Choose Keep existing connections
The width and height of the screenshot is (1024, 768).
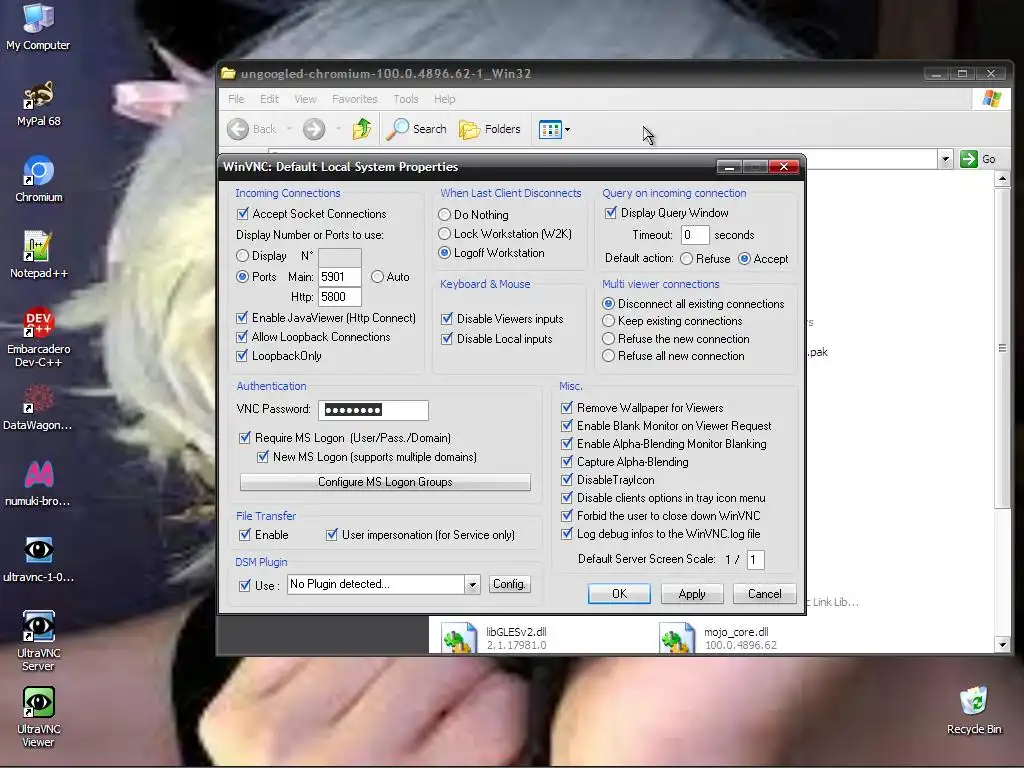[x=608, y=321]
